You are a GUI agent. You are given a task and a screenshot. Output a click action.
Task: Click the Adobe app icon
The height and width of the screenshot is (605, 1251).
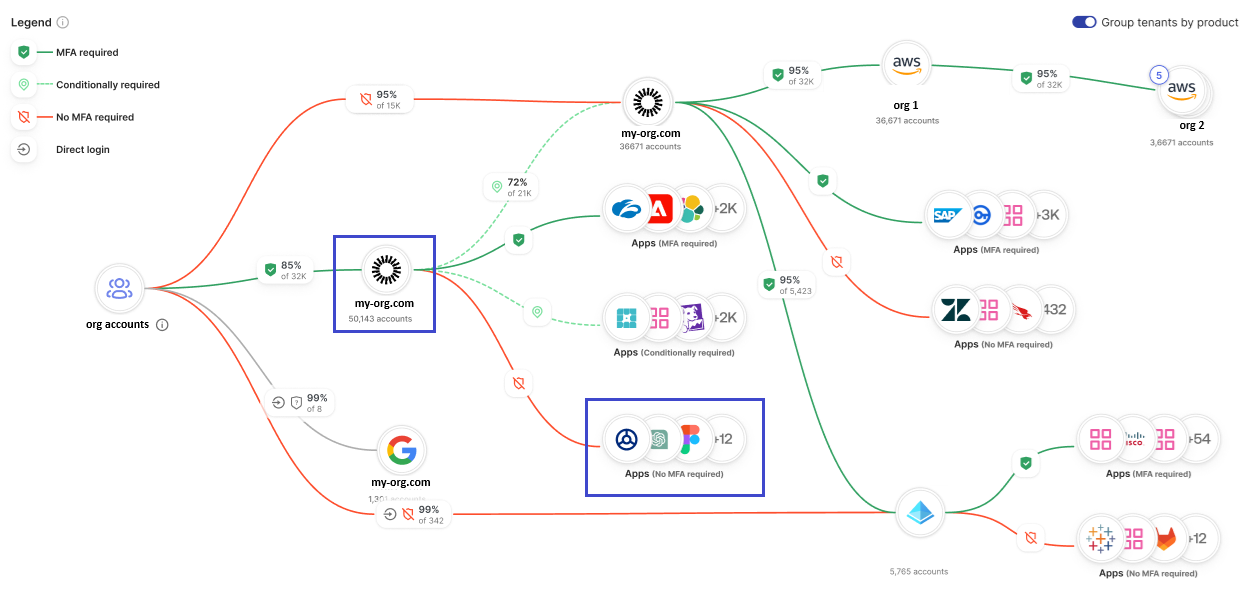660,208
